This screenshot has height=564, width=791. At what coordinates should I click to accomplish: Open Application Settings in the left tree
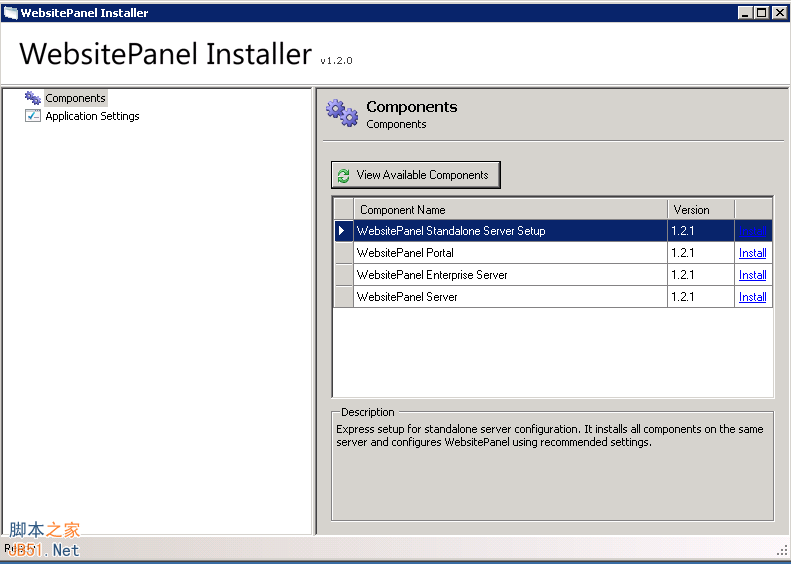point(92,116)
